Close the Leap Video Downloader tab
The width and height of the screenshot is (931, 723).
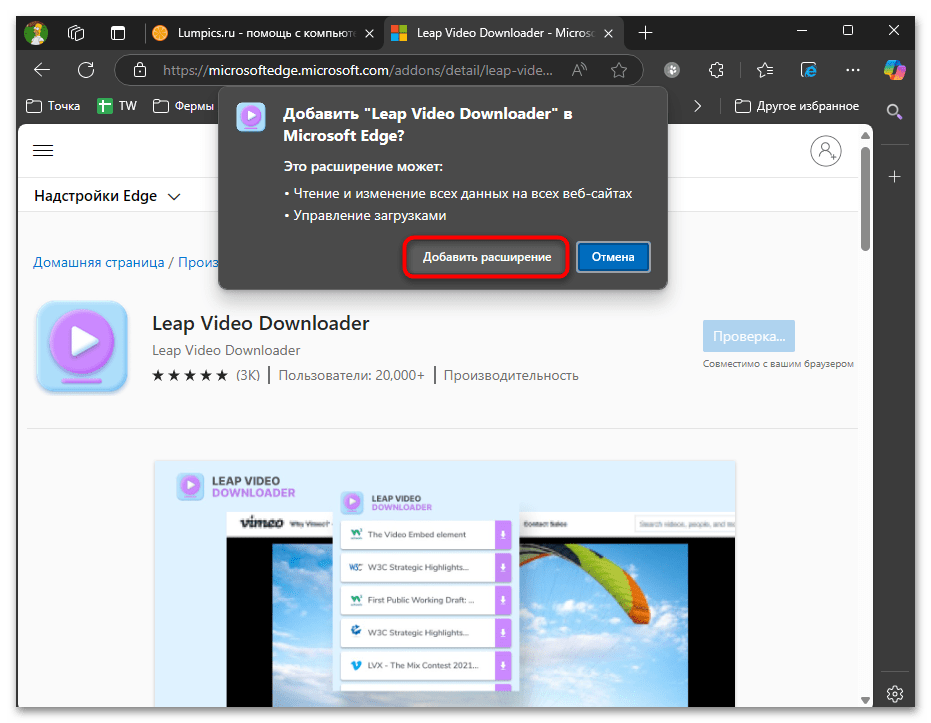(x=608, y=33)
